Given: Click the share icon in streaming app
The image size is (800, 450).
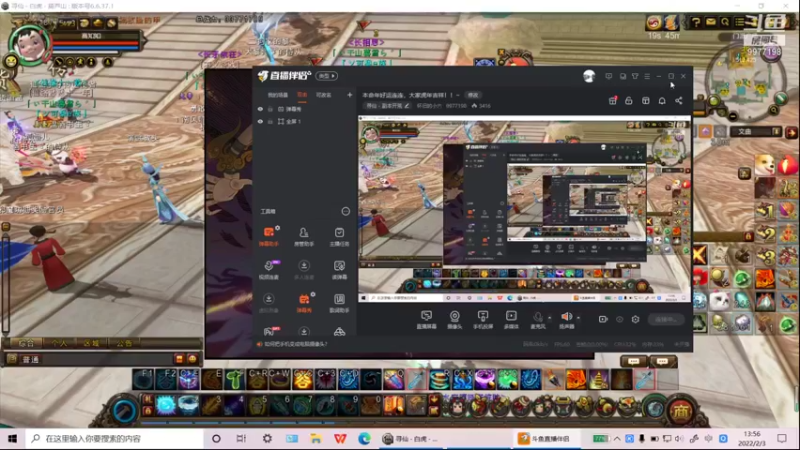Looking at the screenshot, I should pos(679,101).
